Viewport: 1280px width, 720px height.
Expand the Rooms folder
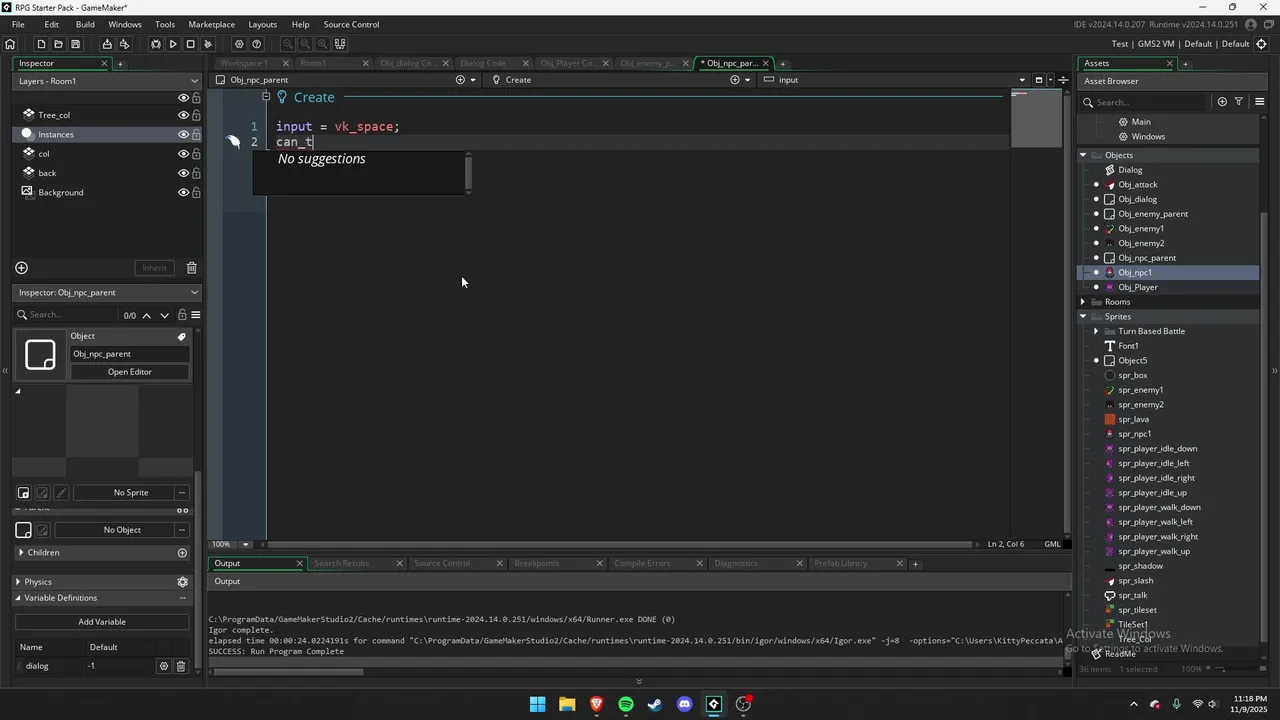pos(1083,302)
